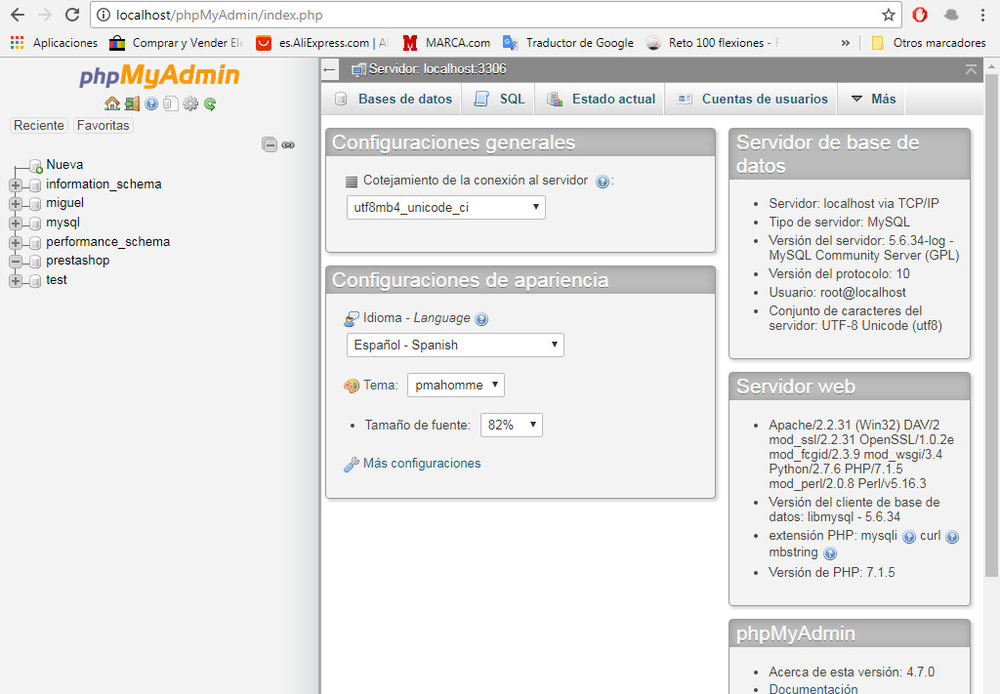Screen dimensions: 1000x694
Task: Click the phpMyAdmin logo
Action: click(159, 75)
